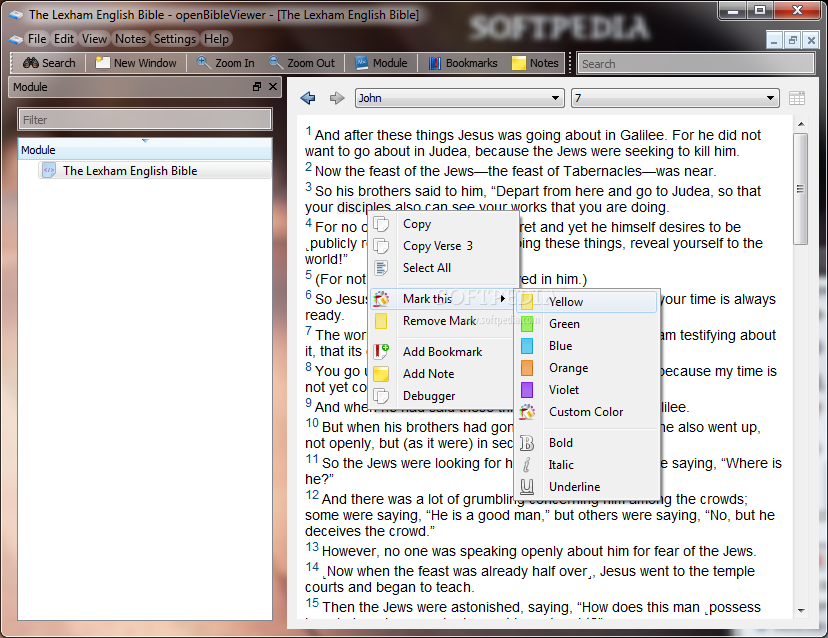
Task: Pick the Violet highlight swatch
Action: [526, 390]
